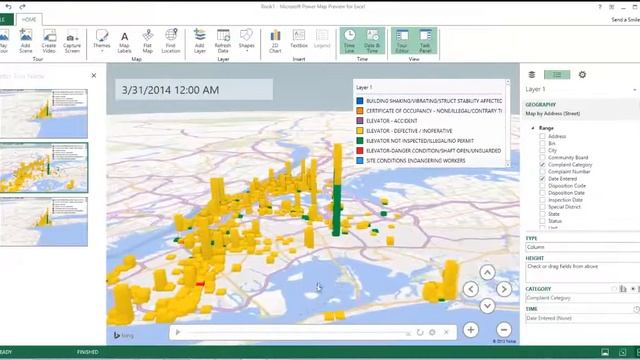Open the Task Panel settings gear tab
This screenshot has height=360, width=640.
(582, 75)
